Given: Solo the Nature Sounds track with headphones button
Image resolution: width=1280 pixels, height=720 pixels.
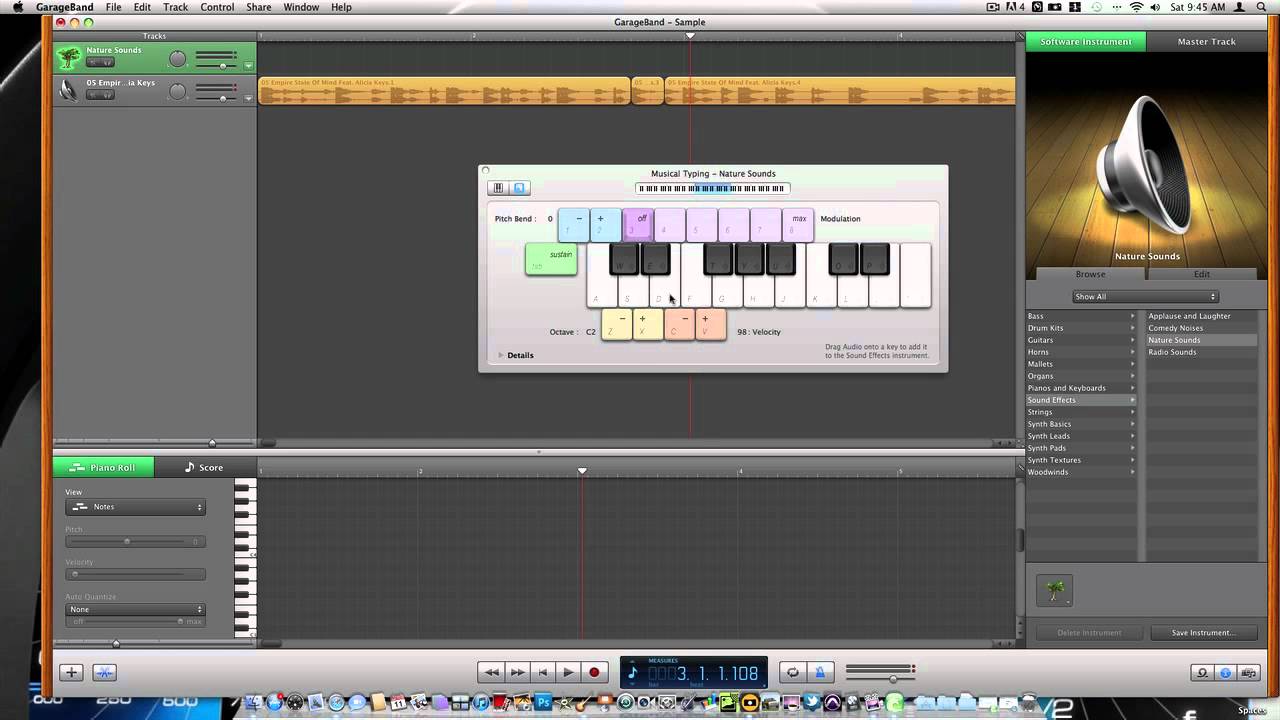Looking at the screenshot, I should click(107, 63).
